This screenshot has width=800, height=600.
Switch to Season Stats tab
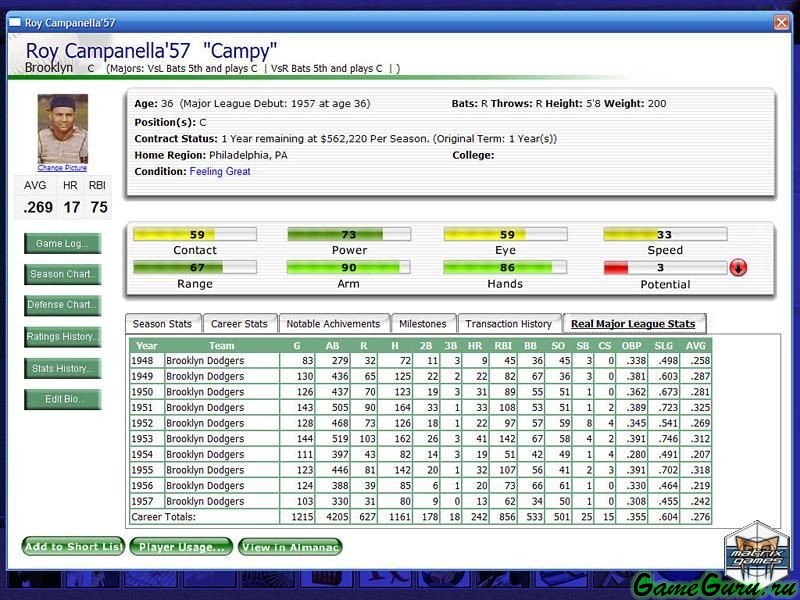pos(163,324)
